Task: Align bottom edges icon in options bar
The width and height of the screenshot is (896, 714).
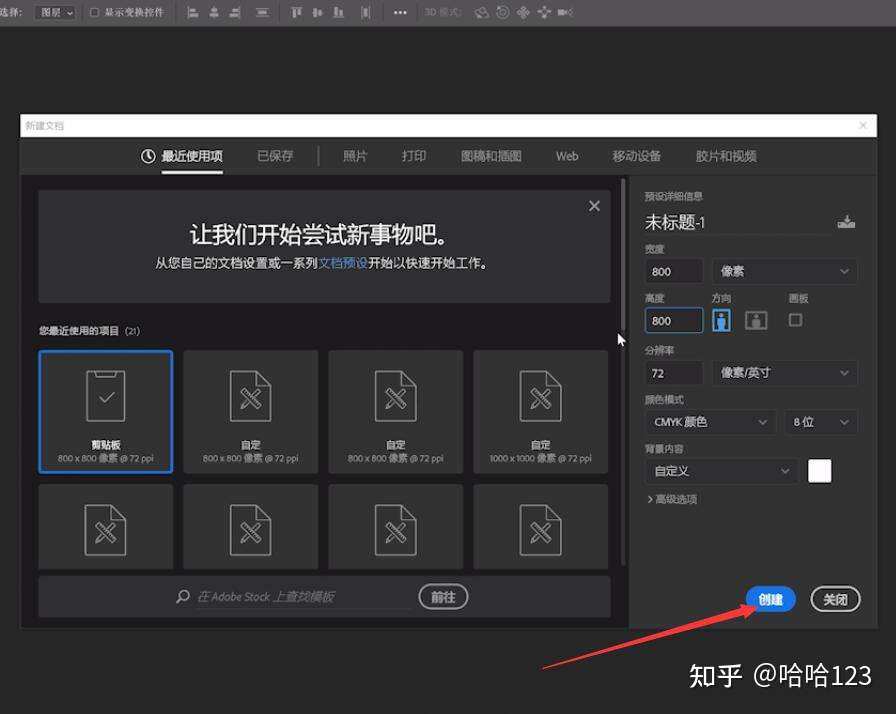Action: [338, 12]
